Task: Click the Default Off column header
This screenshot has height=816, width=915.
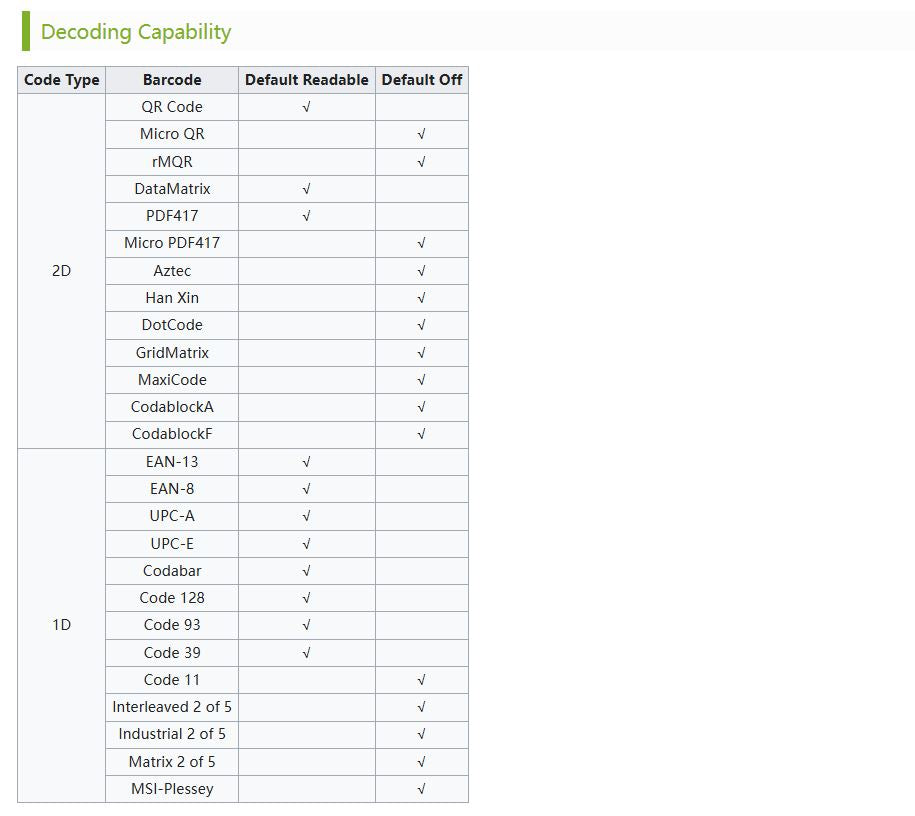Action: (421, 80)
